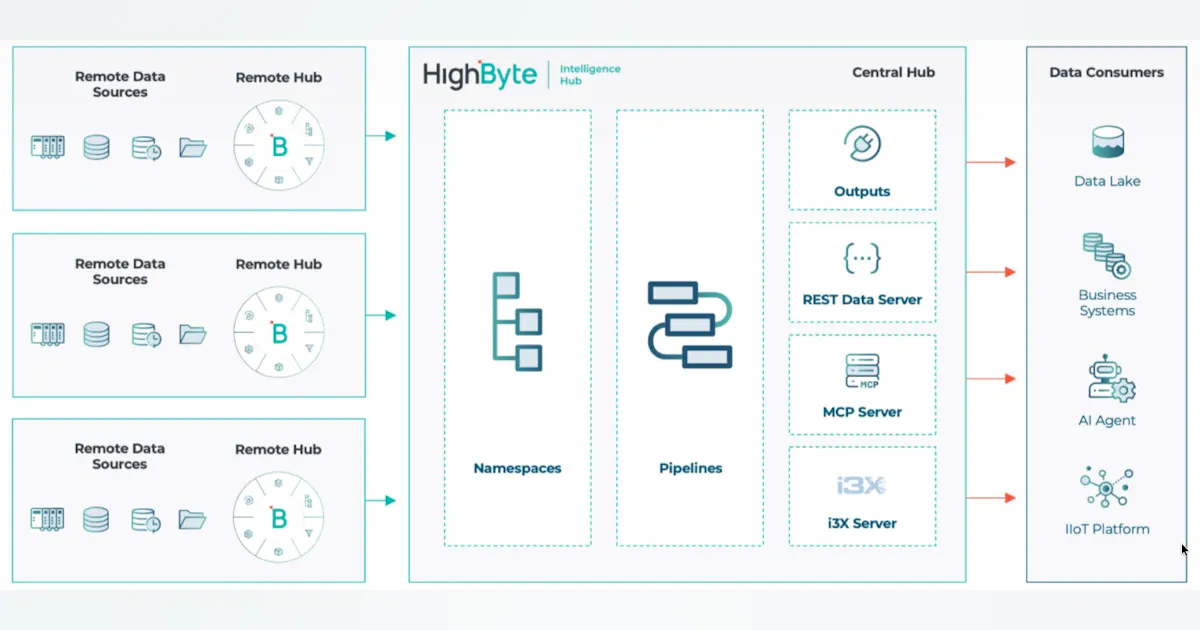Viewport: 1200px width, 630px height.
Task: Select the AI Agent robot icon
Action: click(1110, 378)
